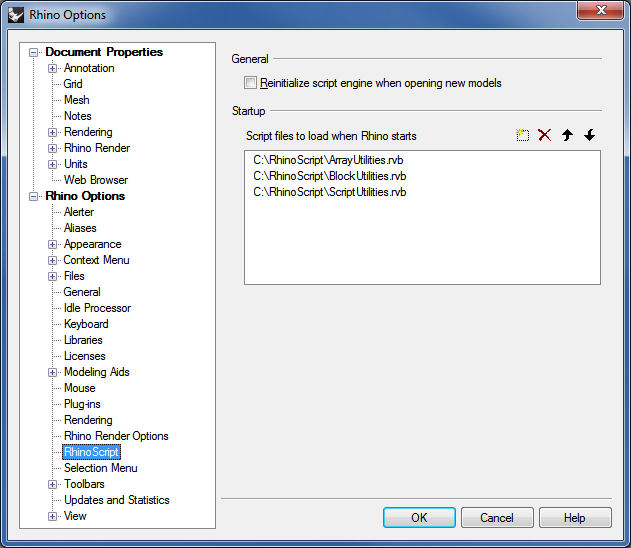Viewport: 631px width, 548px height.
Task: Select the Modeling Aids tree label
Action: [97, 372]
